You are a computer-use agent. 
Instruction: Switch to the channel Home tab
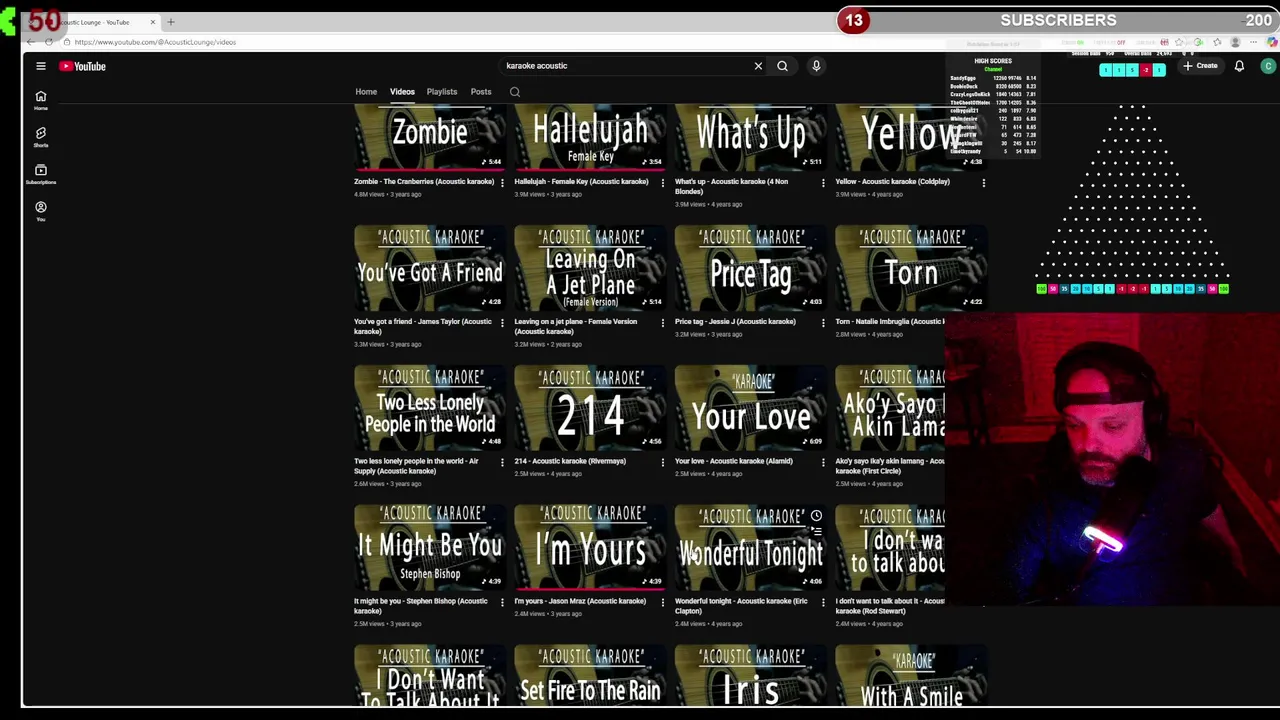366,92
